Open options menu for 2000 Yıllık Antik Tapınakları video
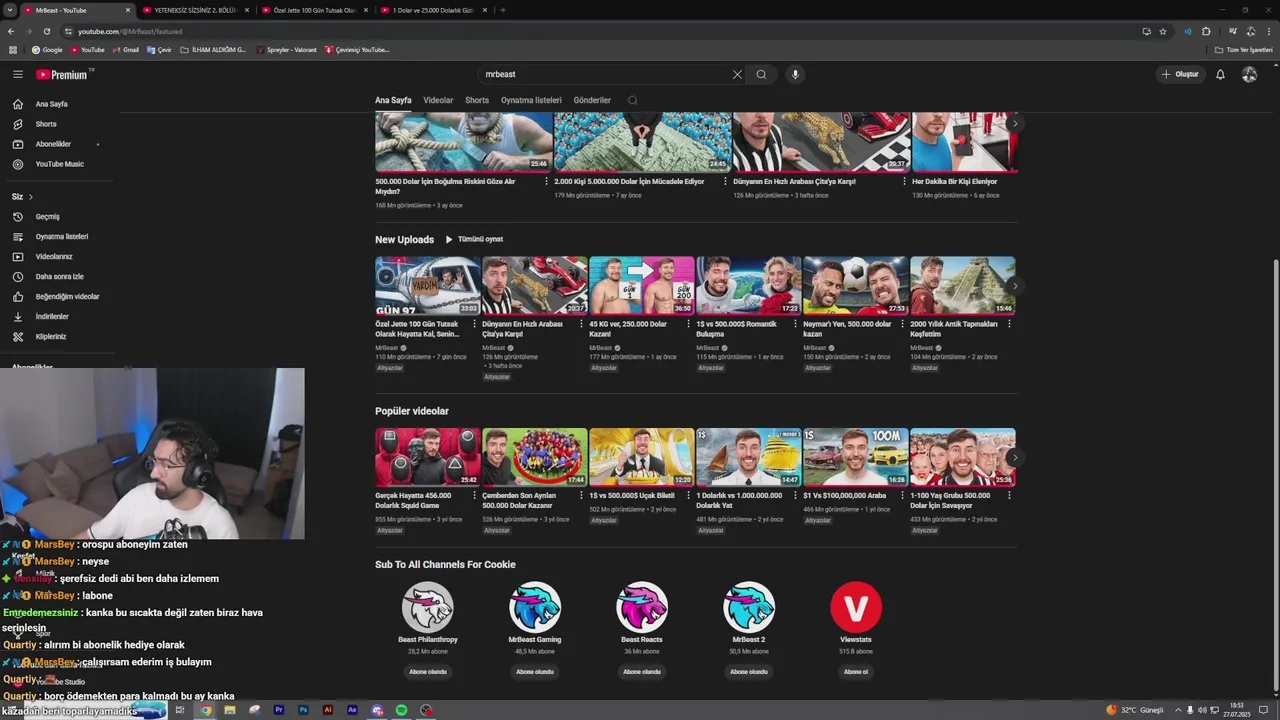 (1011, 324)
